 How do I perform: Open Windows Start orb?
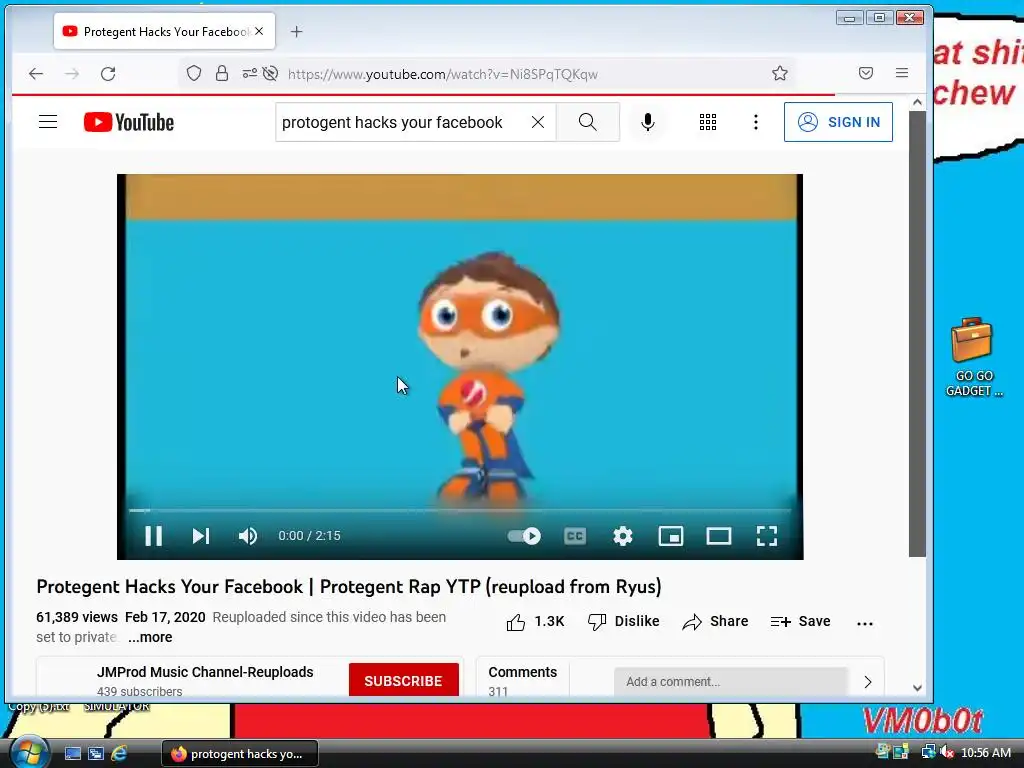coord(29,752)
